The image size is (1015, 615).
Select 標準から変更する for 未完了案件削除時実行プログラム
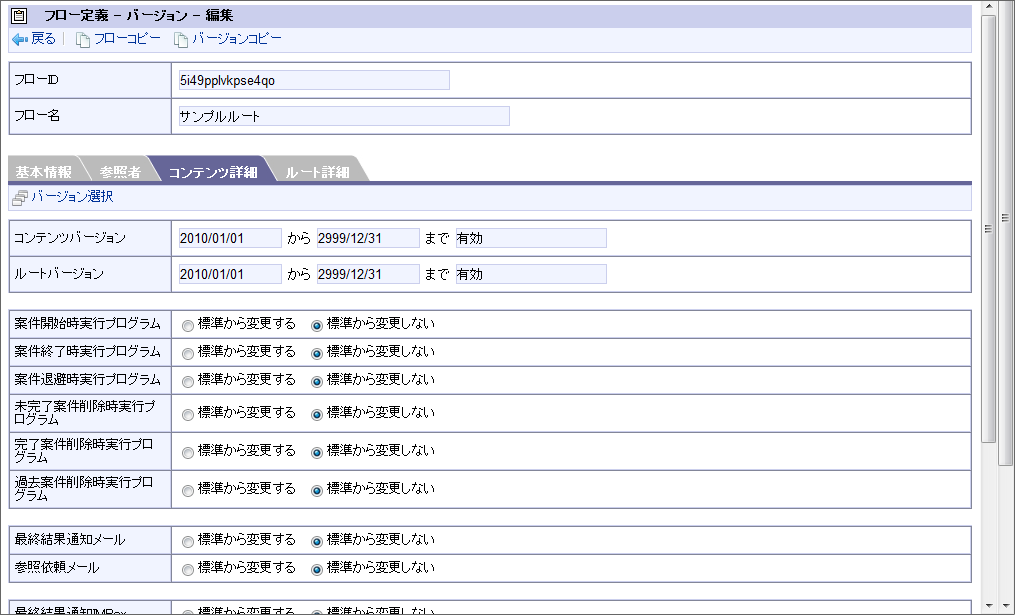click(x=188, y=414)
